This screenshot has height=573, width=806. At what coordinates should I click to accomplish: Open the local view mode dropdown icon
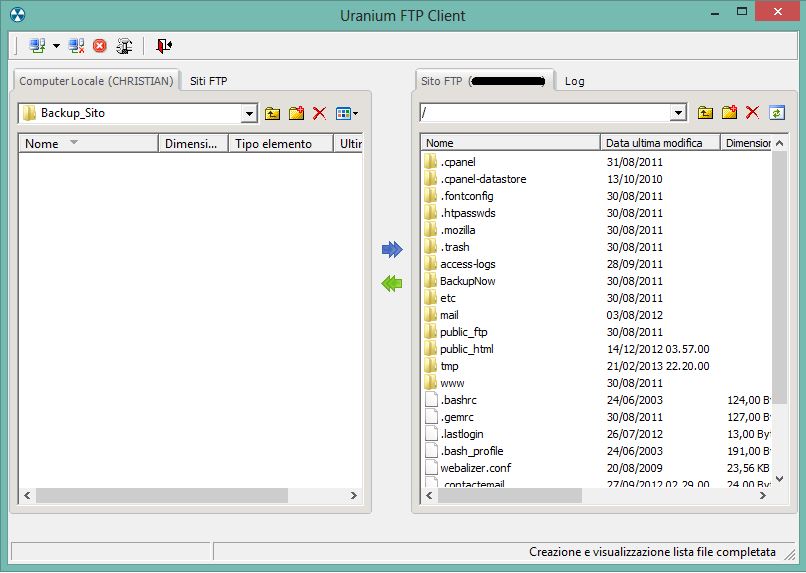[347, 113]
